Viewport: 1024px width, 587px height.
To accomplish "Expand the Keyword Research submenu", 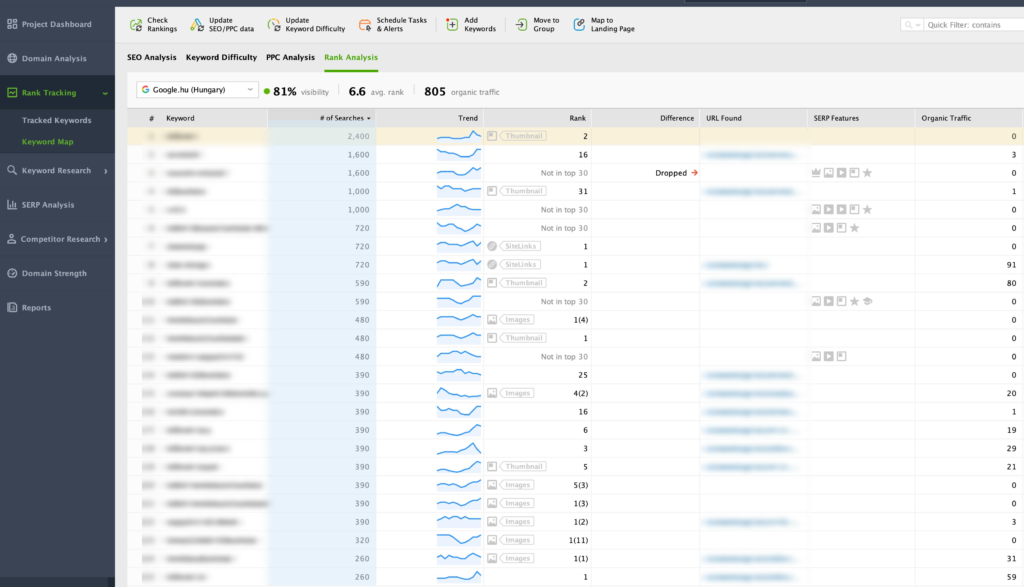I will point(106,171).
